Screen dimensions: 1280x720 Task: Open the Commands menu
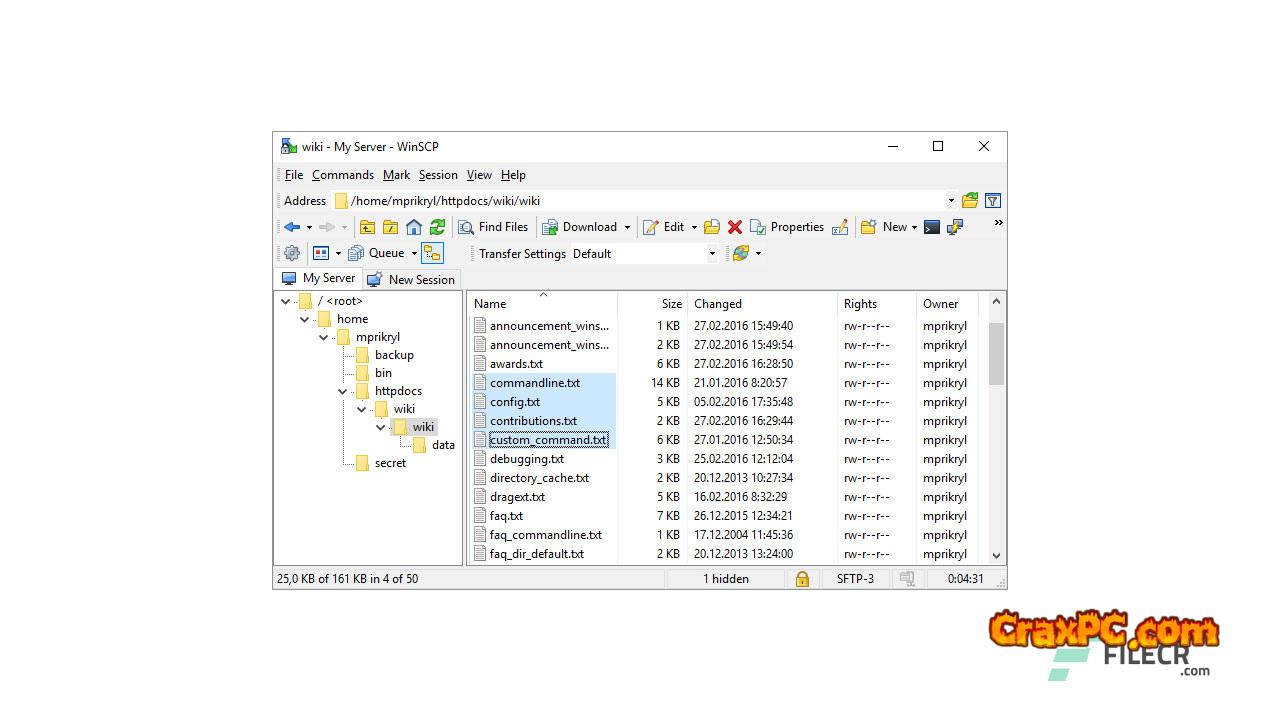click(x=342, y=175)
